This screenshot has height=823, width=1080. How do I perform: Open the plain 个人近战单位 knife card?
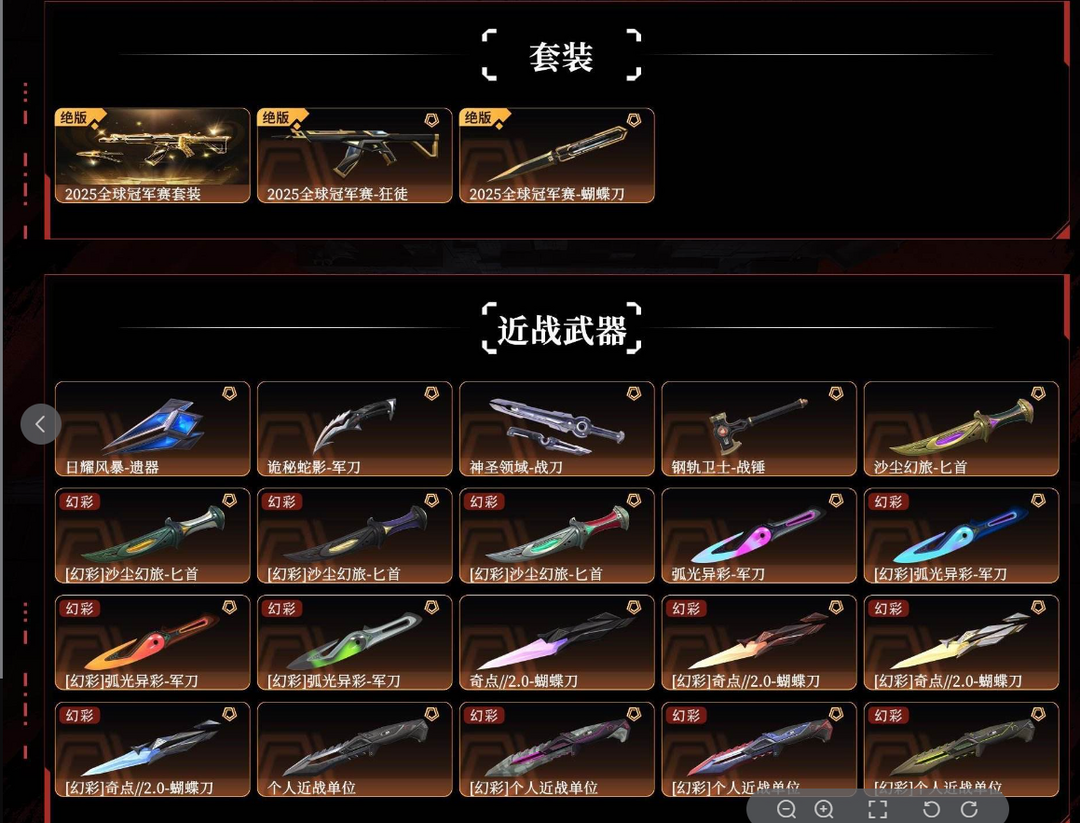(355, 749)
